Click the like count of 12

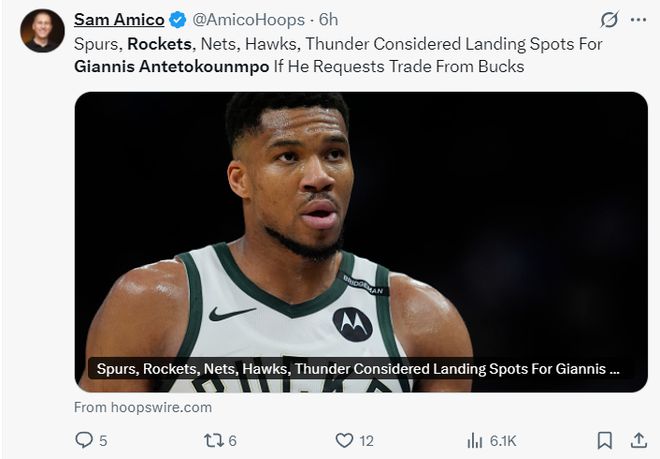pyautogui.click(x=366, y=440)
